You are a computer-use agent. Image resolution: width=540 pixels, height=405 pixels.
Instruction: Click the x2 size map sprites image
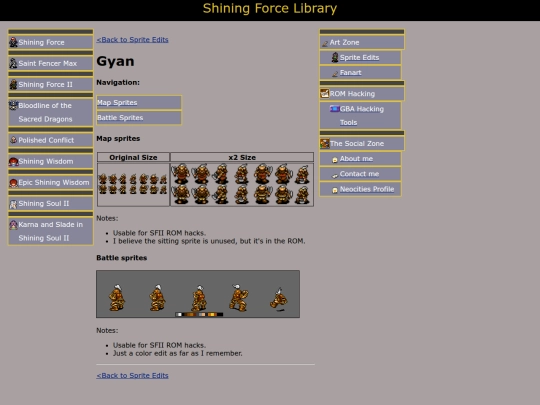click(242, 184)
